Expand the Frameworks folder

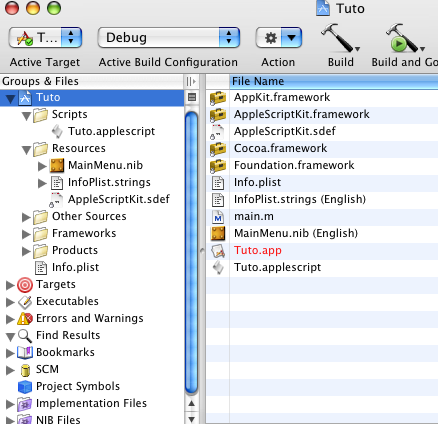(x=26, y=234)
